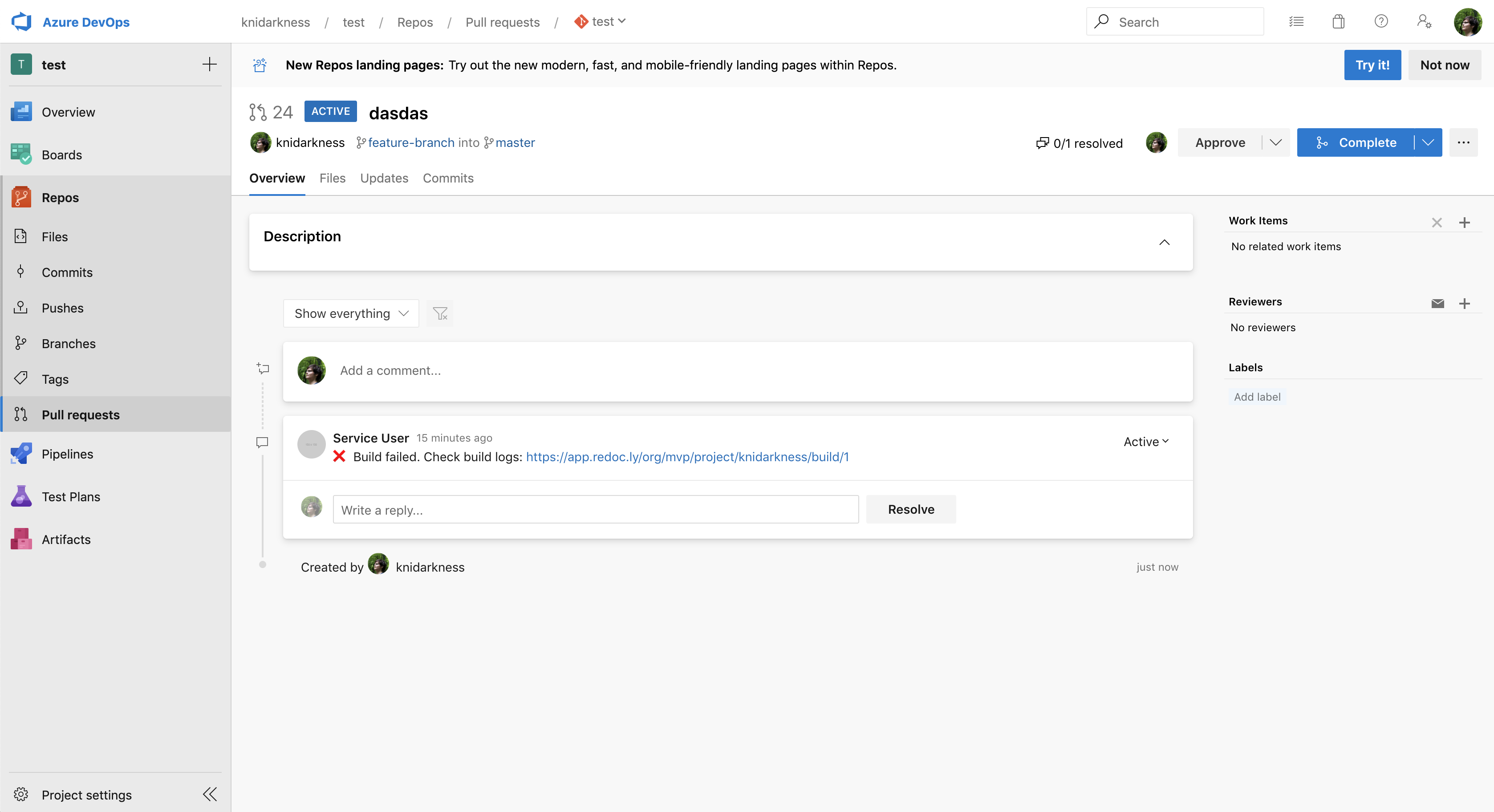Click the Try it! button
Viewport: 1494px width, 812px height.
pos(1372,65)
